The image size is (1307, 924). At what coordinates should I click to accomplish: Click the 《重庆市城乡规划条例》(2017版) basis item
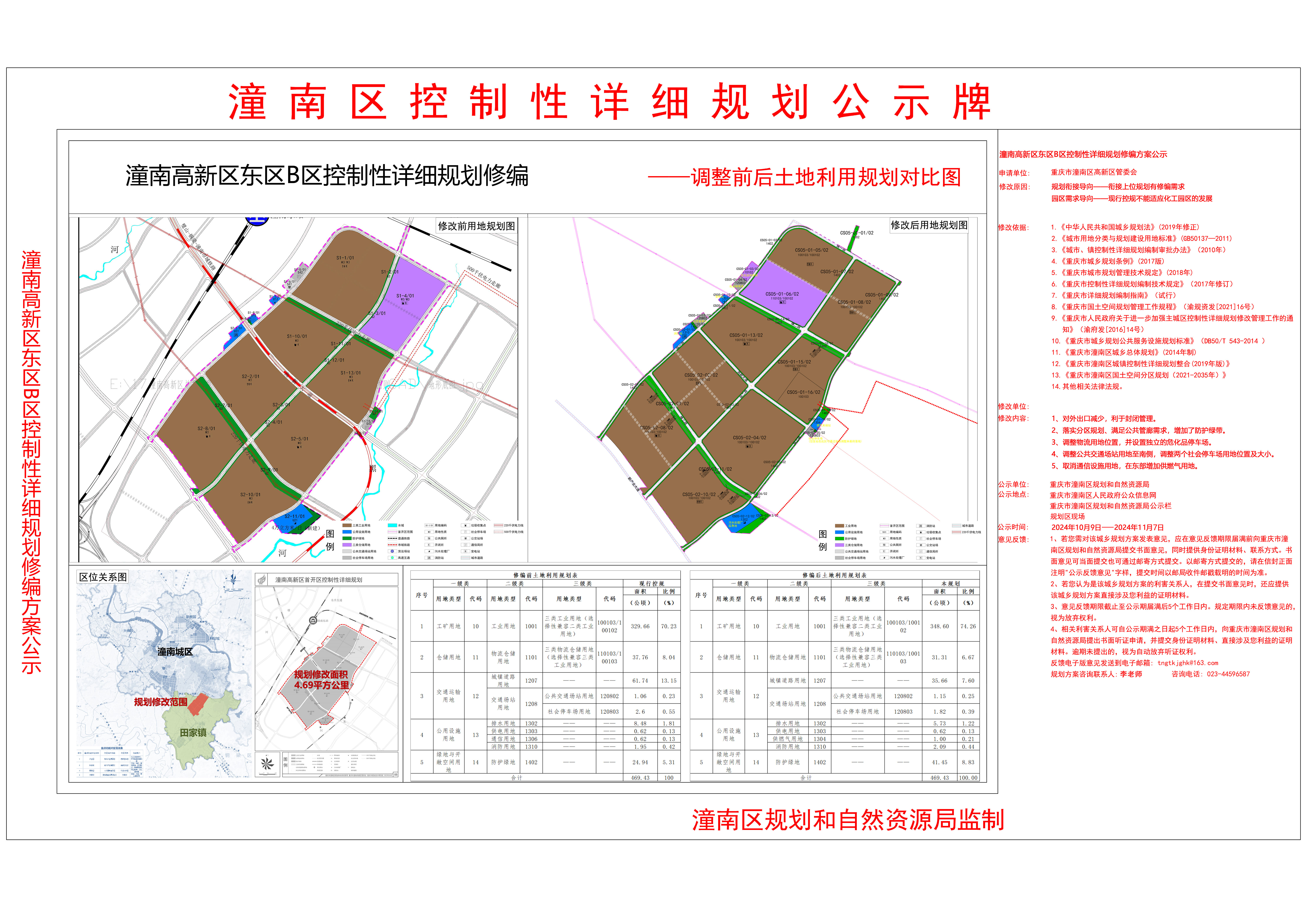pos(1108,262)
